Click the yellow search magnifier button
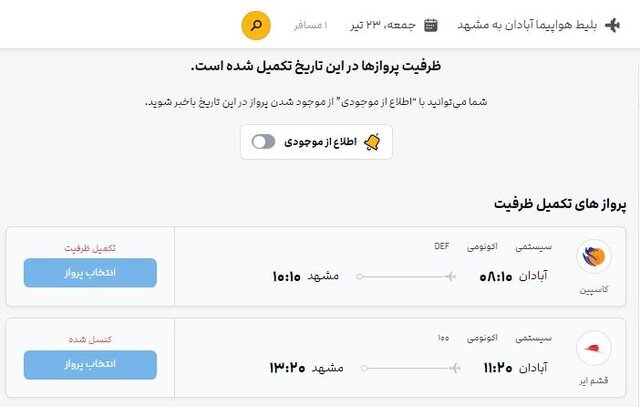Viewport: 640px width, 407px height. (x=257, y=24)
